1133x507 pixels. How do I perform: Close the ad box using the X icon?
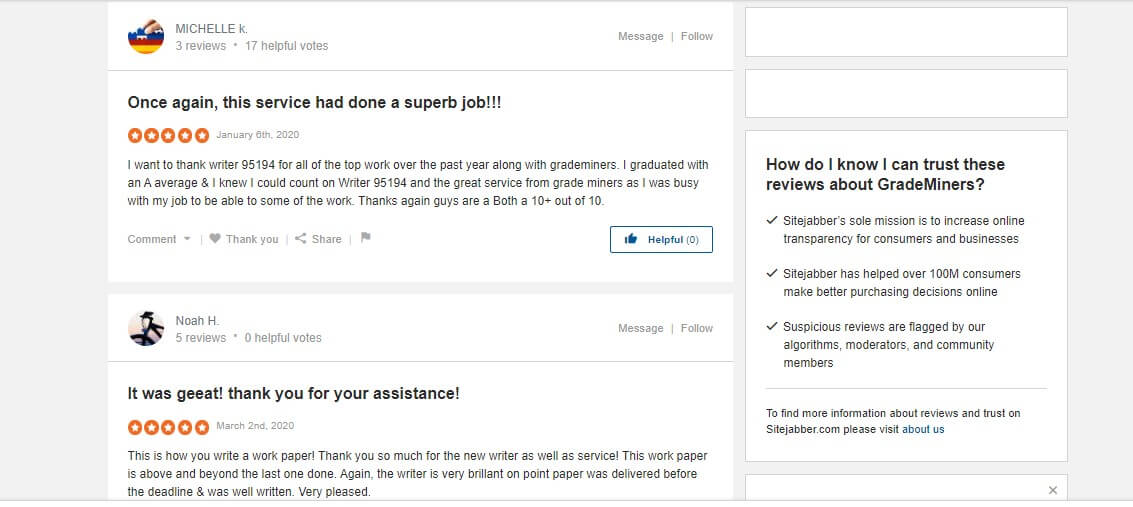[1052, 490]
